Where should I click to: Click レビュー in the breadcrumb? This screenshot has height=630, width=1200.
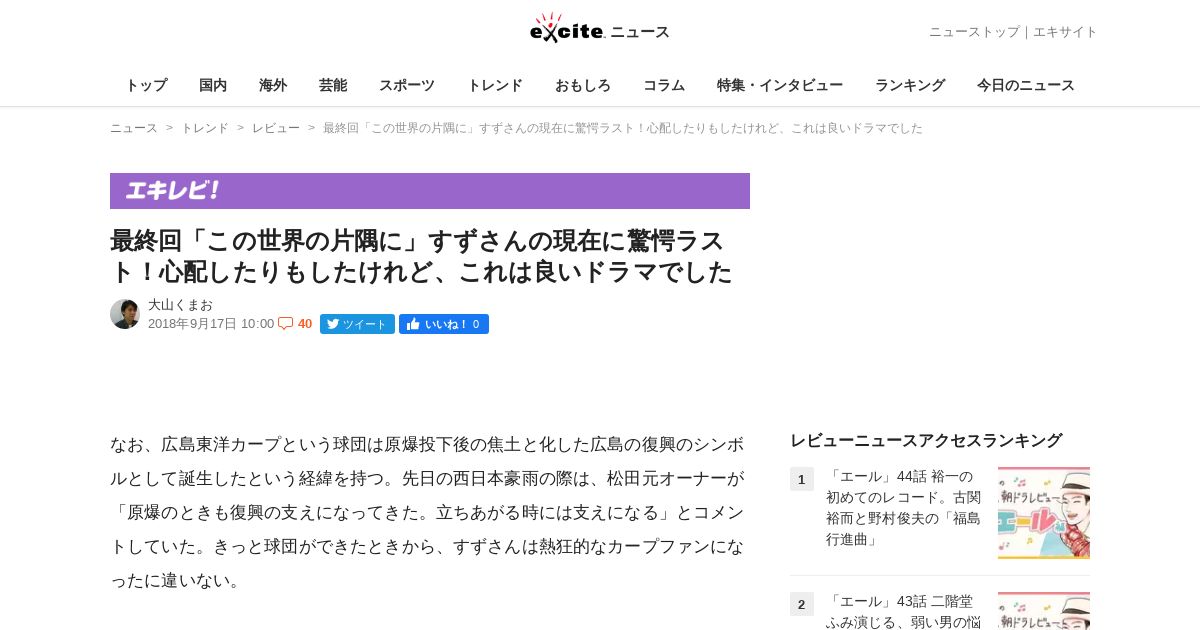pyautogui.click(x=276, y=128)
